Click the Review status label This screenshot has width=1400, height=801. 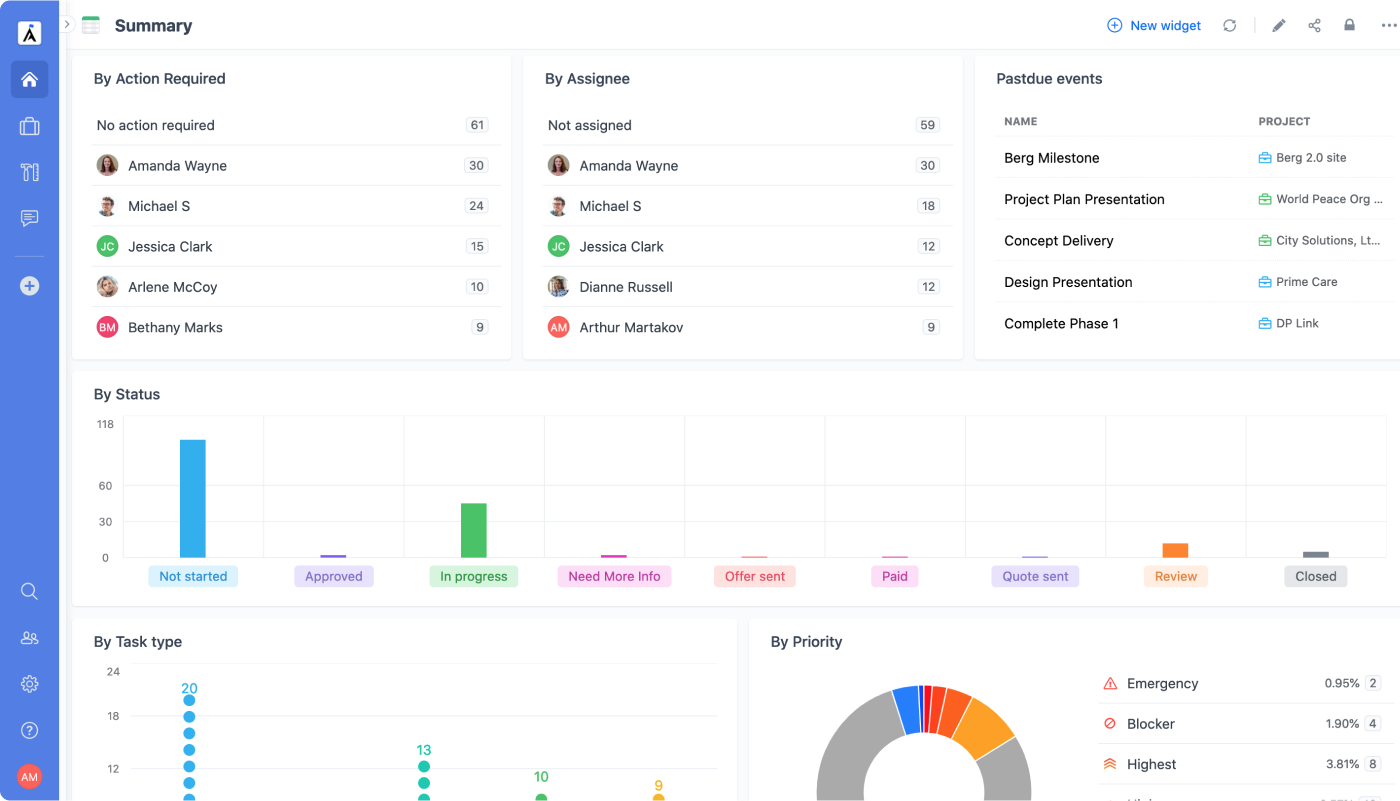(x=1176, y=576)
